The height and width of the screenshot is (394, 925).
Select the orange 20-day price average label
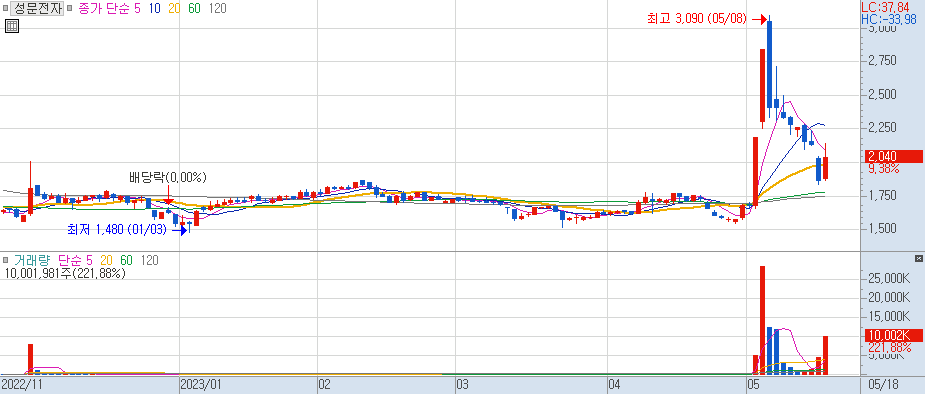175,9
